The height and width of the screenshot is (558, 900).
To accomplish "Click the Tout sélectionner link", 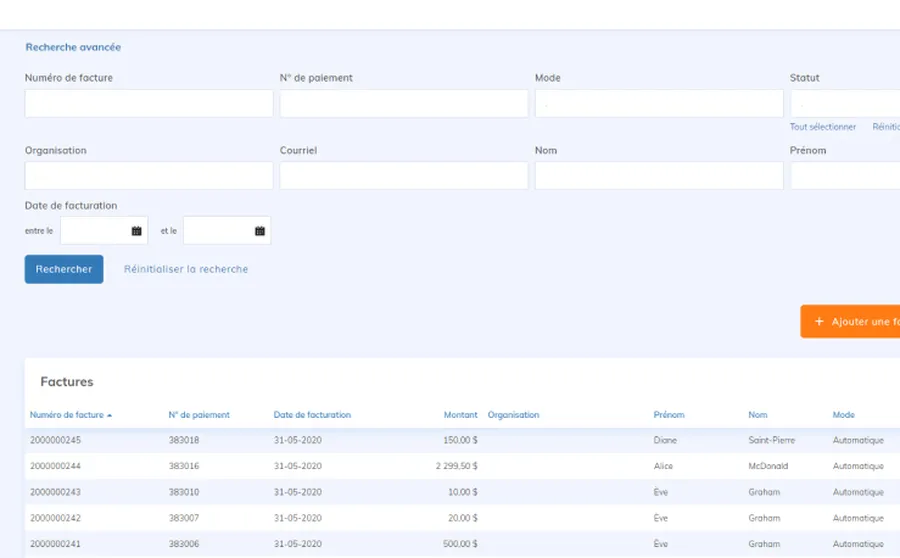I will coord(822,127).
